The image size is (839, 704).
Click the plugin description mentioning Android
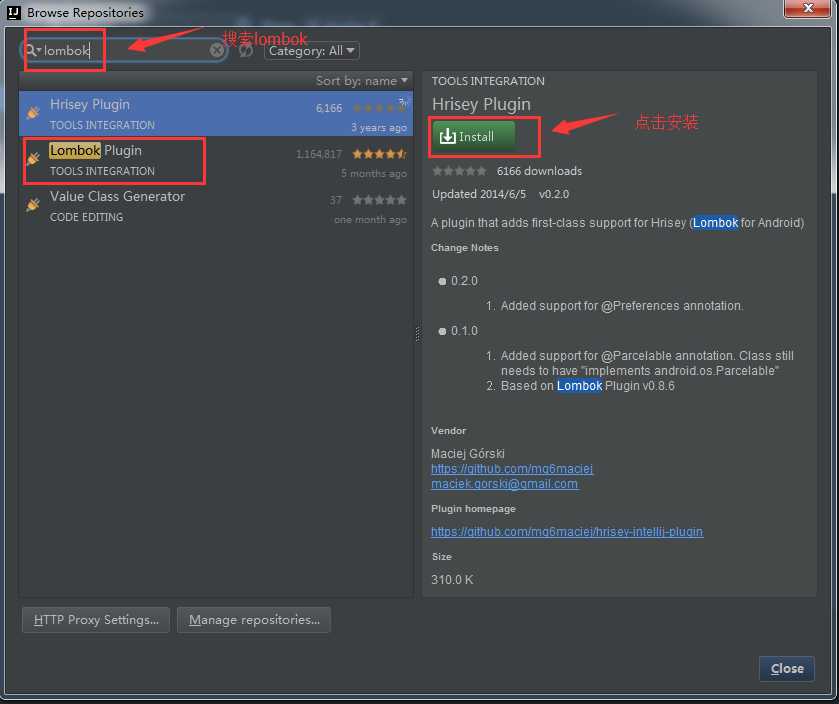[x=617, y=223]
